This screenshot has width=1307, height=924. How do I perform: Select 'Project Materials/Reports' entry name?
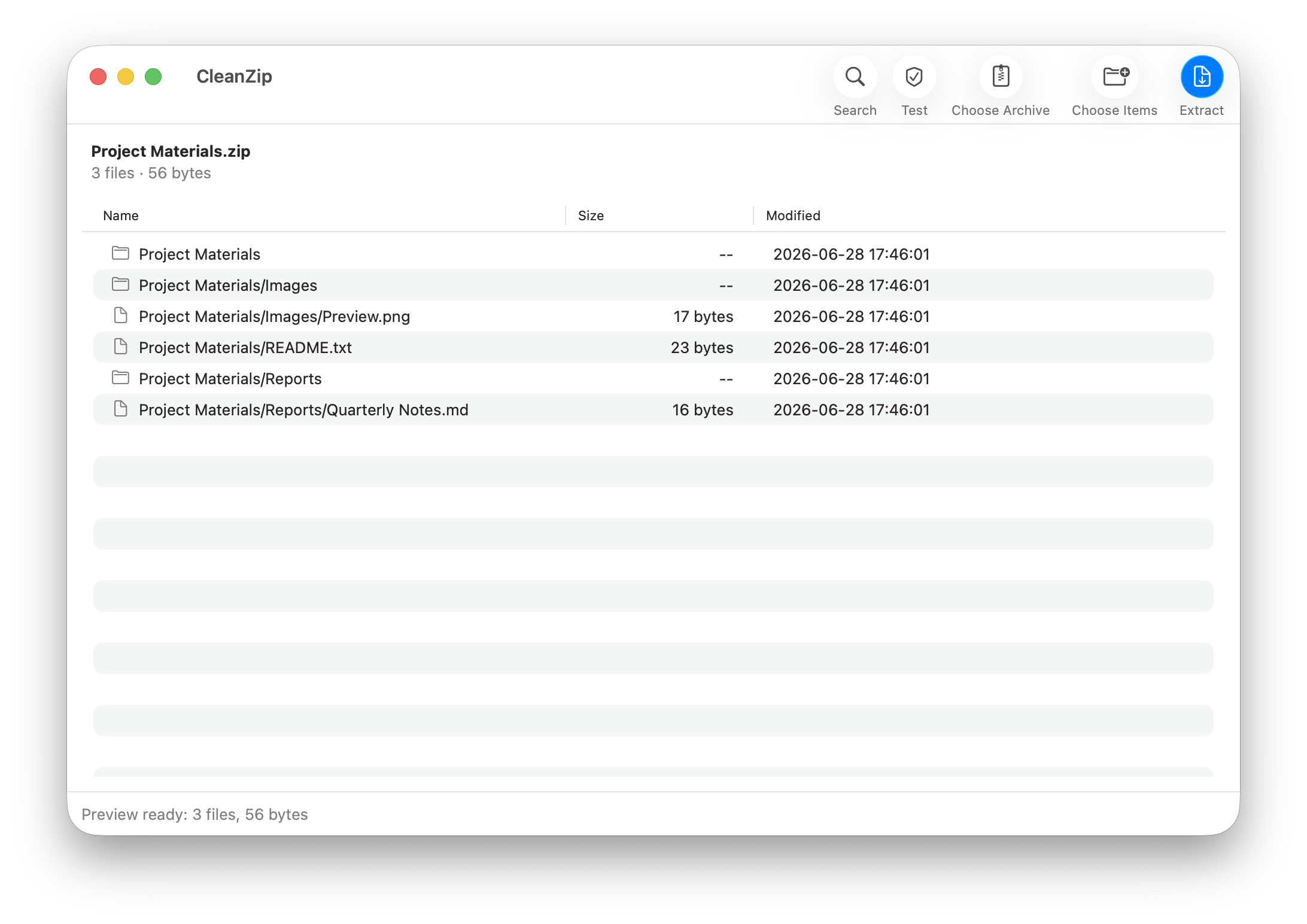[x=230, y=379]
